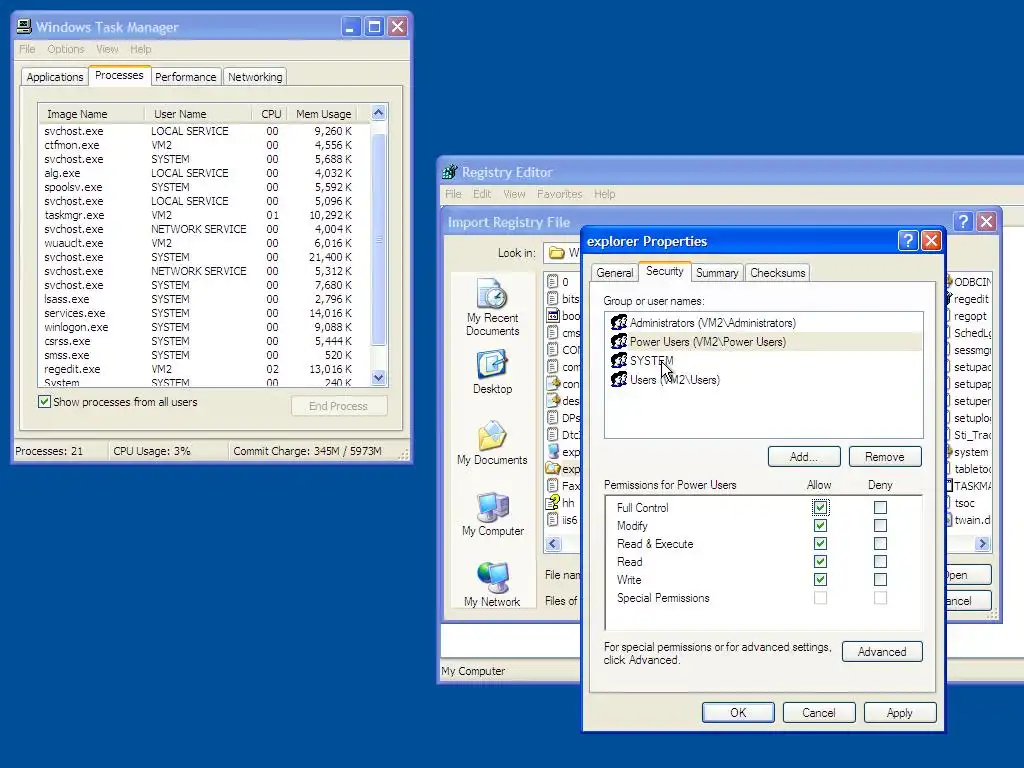Sort processes by Mem Usage column
The height and width of the screenshot is (768, 1024).
coord(323,114)
